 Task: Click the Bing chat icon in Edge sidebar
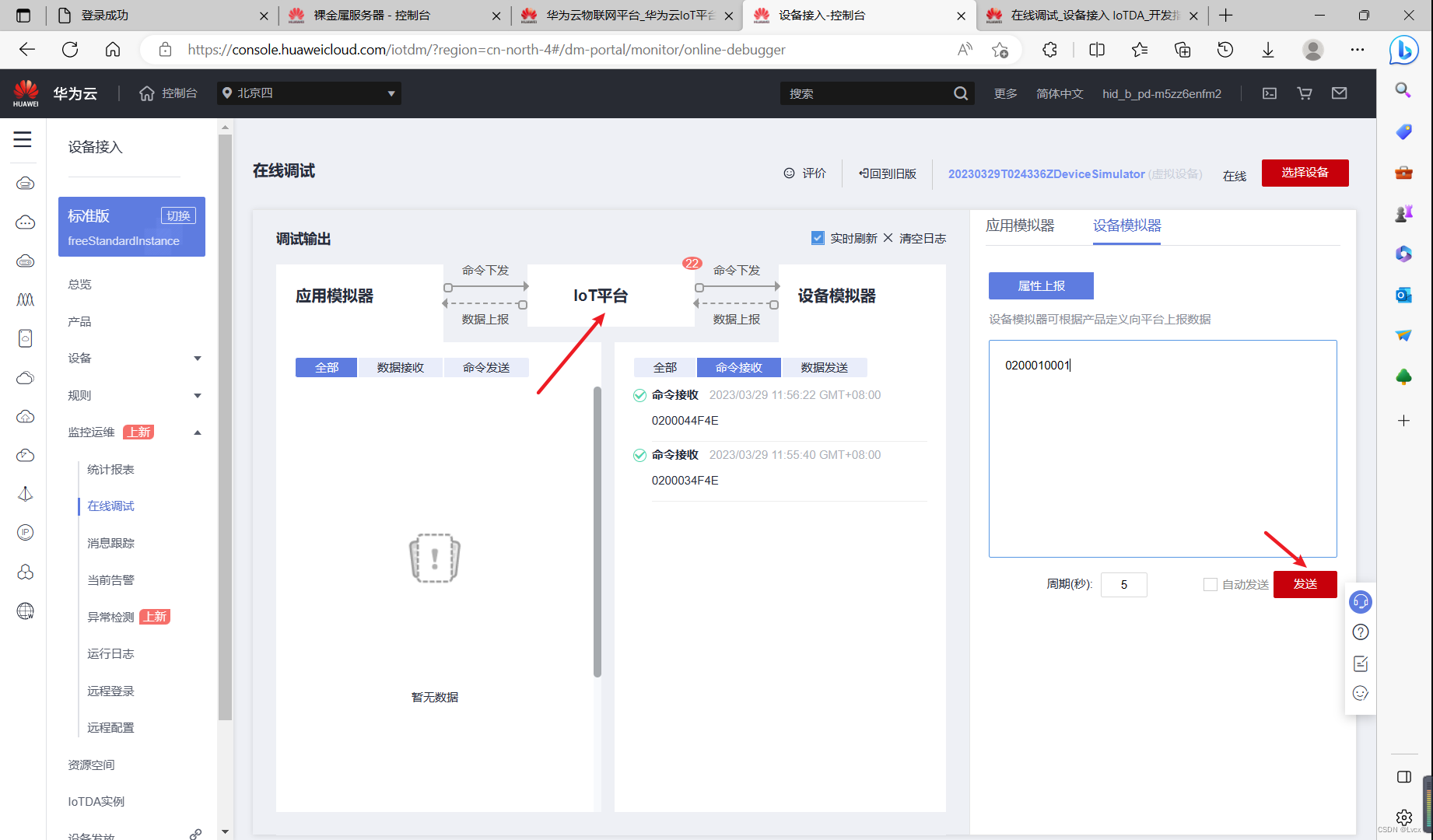tap(1404, 50)
